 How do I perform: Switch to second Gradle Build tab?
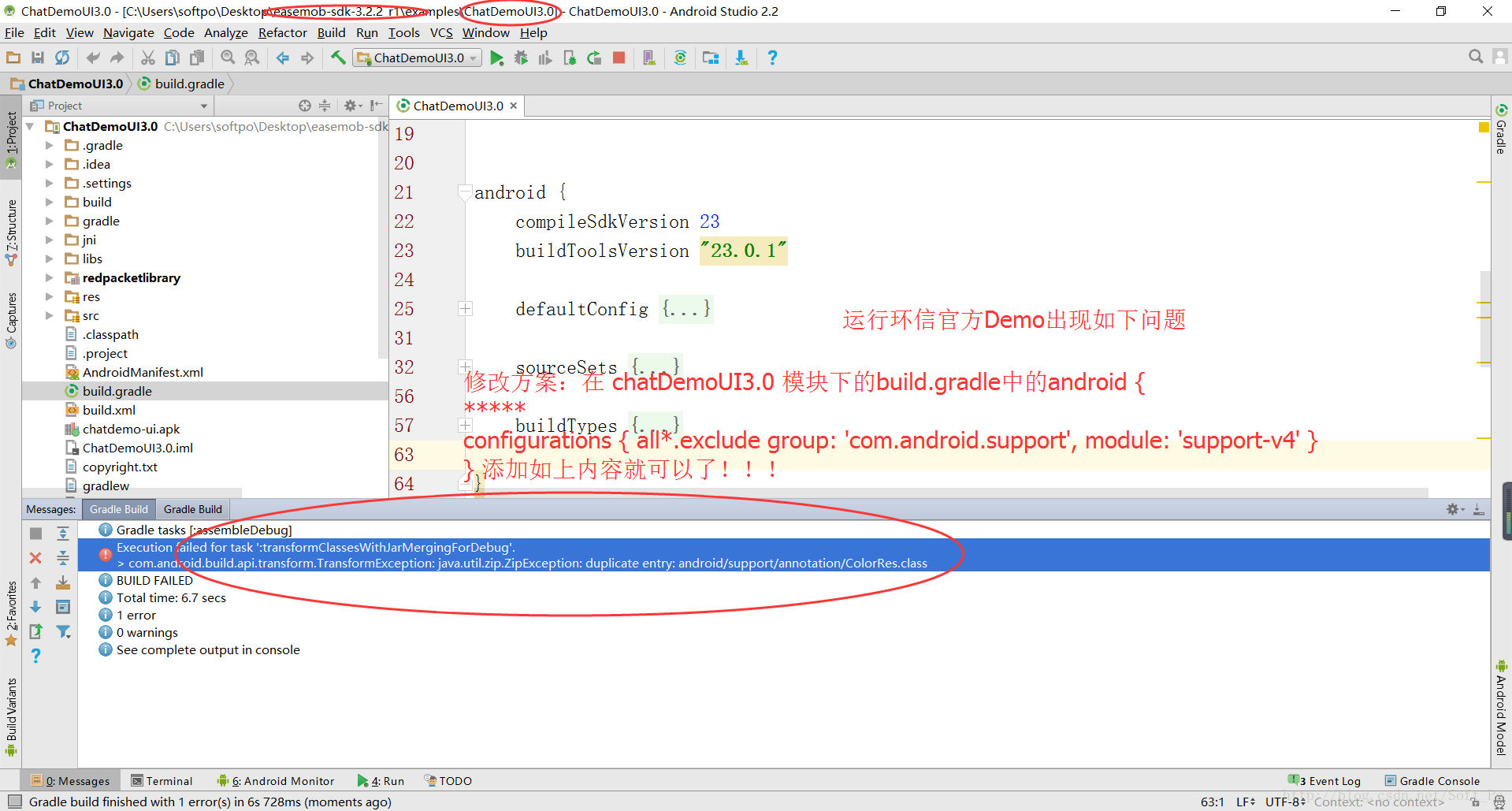193,509
